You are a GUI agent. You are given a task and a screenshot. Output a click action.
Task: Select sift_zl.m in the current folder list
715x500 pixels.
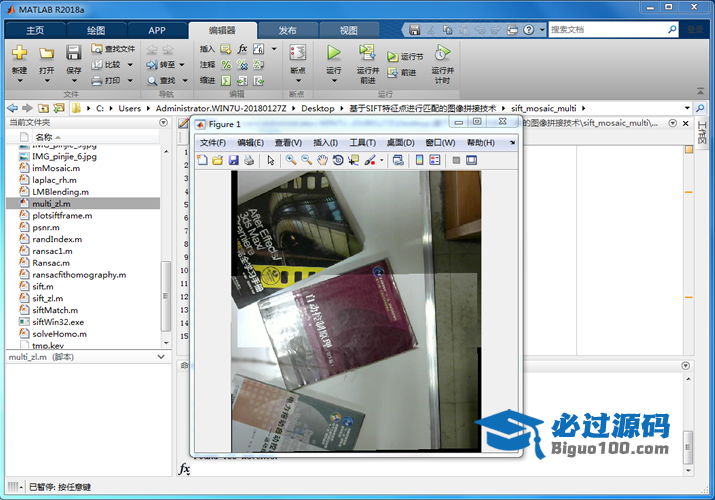pyautogui.click(x=47, y=298)
